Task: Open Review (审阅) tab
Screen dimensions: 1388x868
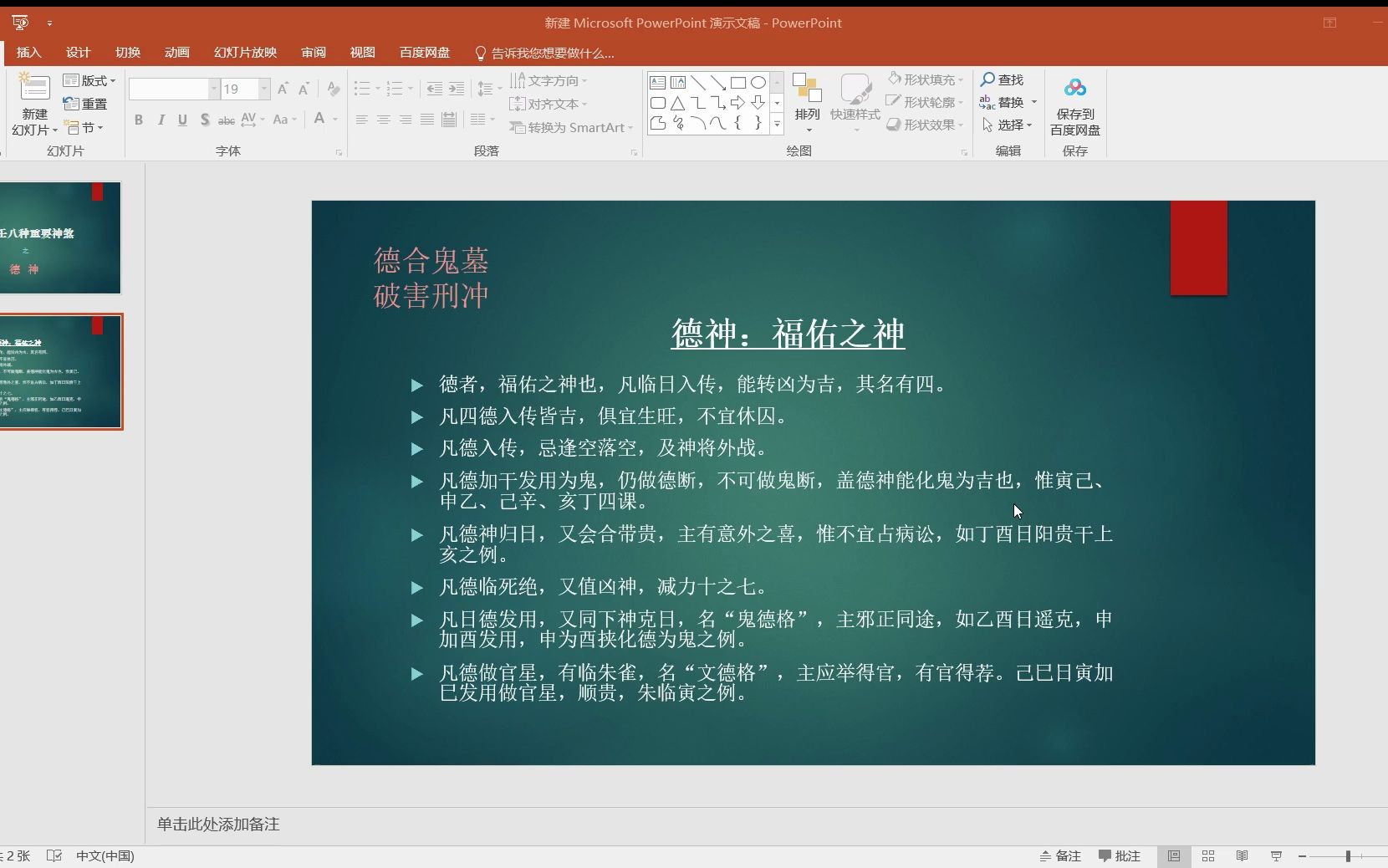Action: [x=314, y=52]
